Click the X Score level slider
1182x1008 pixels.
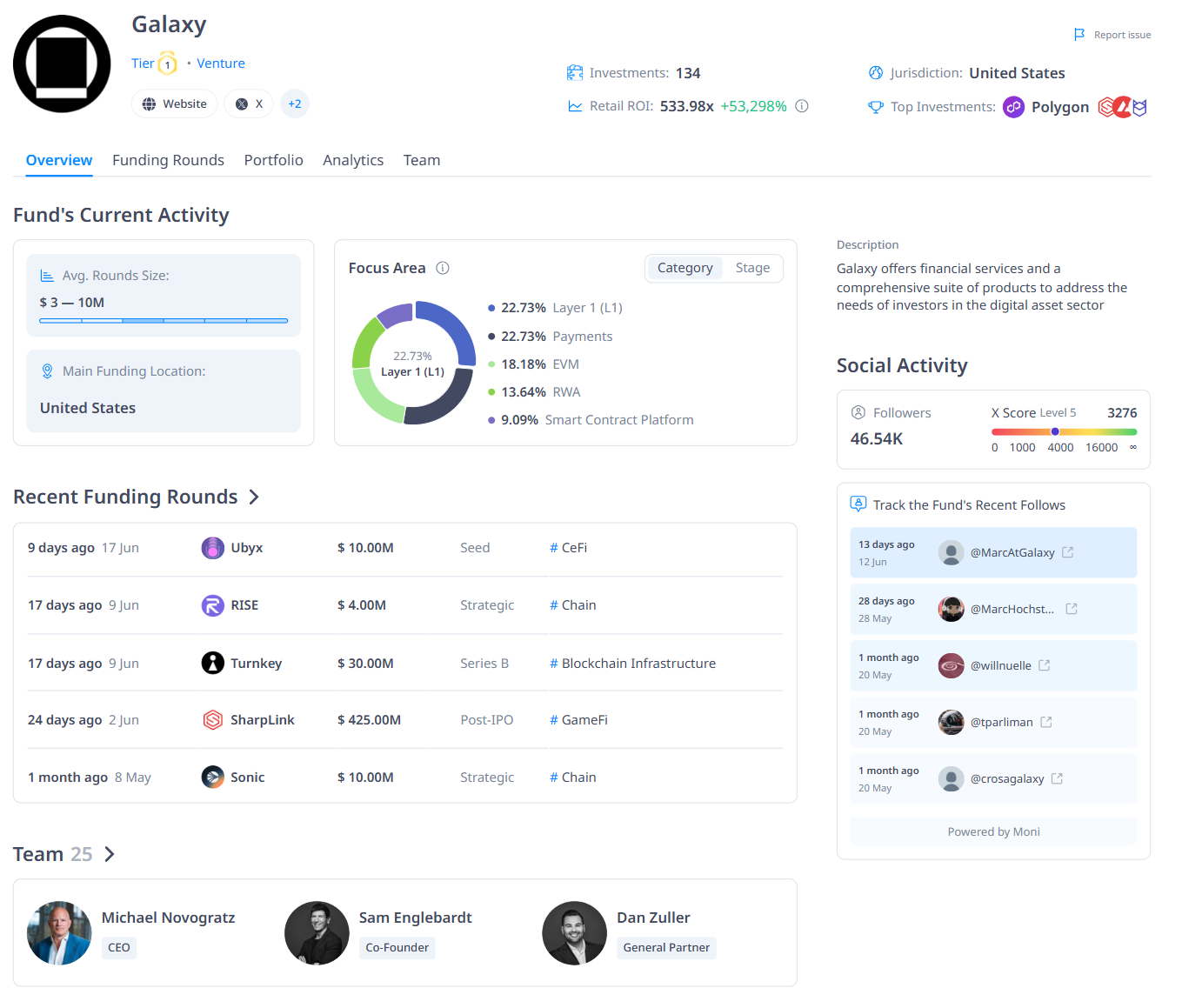point(1064,431)
